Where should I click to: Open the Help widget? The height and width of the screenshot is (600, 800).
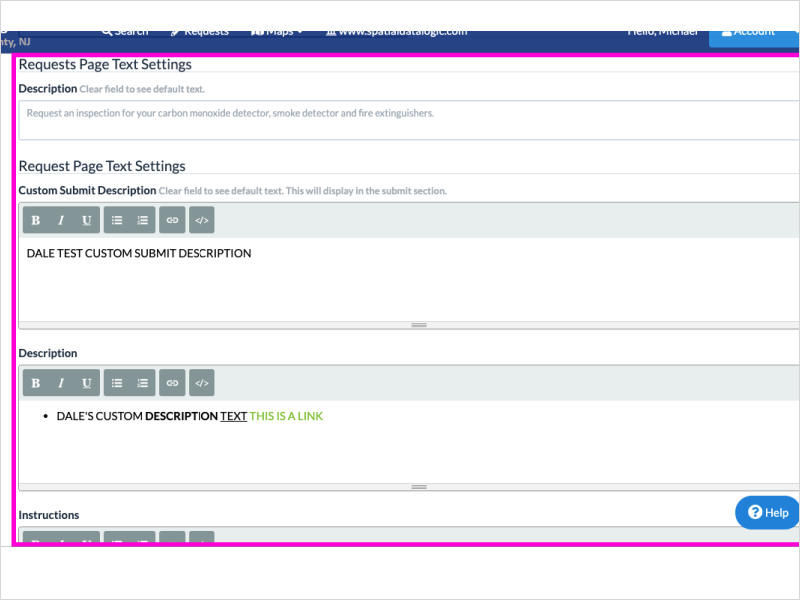pyautogui.click(x=767, y=512)
